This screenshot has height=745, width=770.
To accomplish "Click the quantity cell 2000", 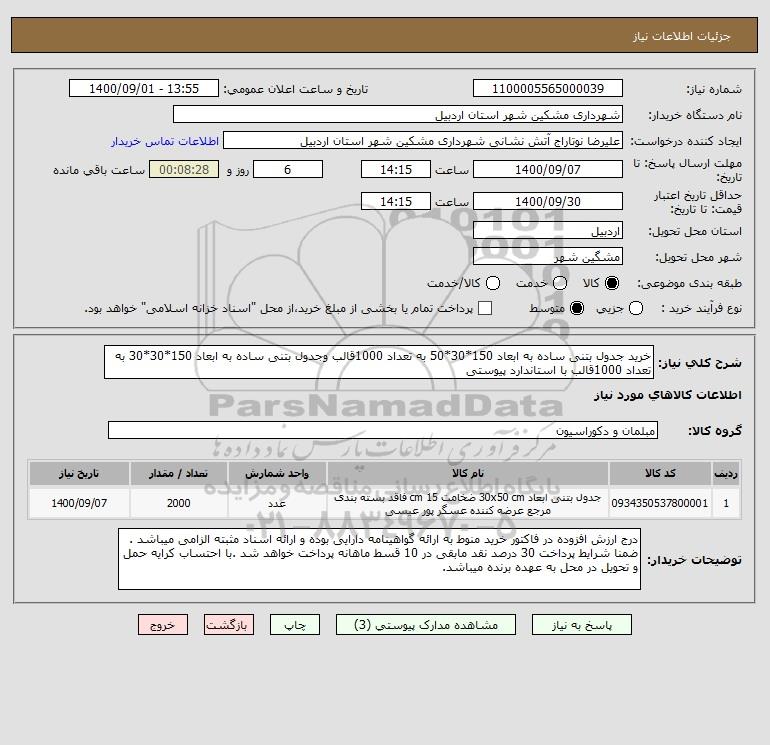I will tap(178, 503).
